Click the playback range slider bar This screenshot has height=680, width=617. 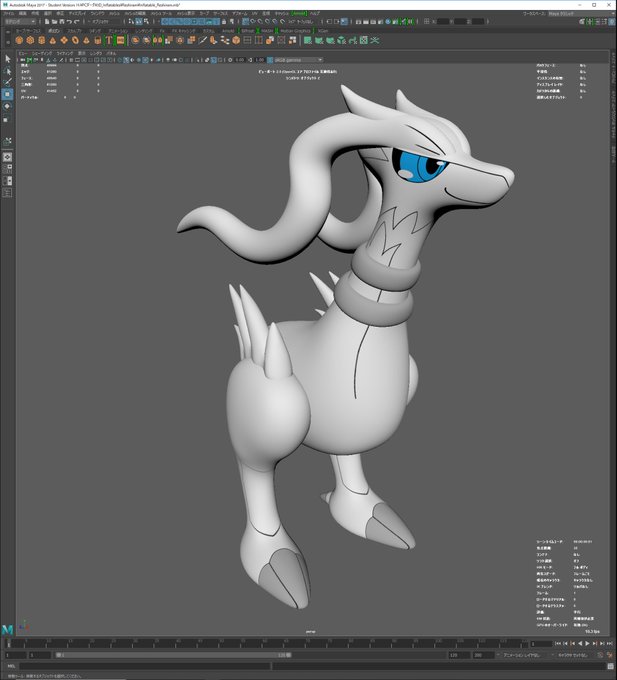click(x=173, y=655)
